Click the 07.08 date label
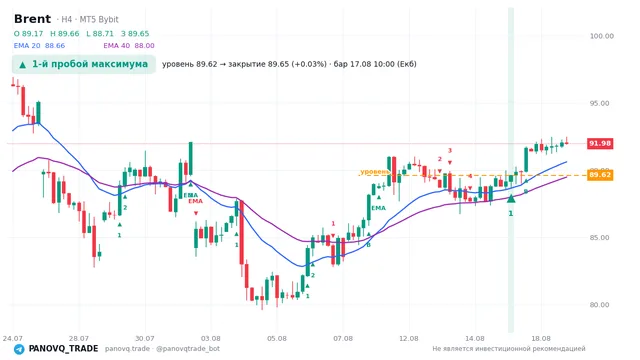The width and height of the screenshot is (640, 360). click(x=343, y=338)
